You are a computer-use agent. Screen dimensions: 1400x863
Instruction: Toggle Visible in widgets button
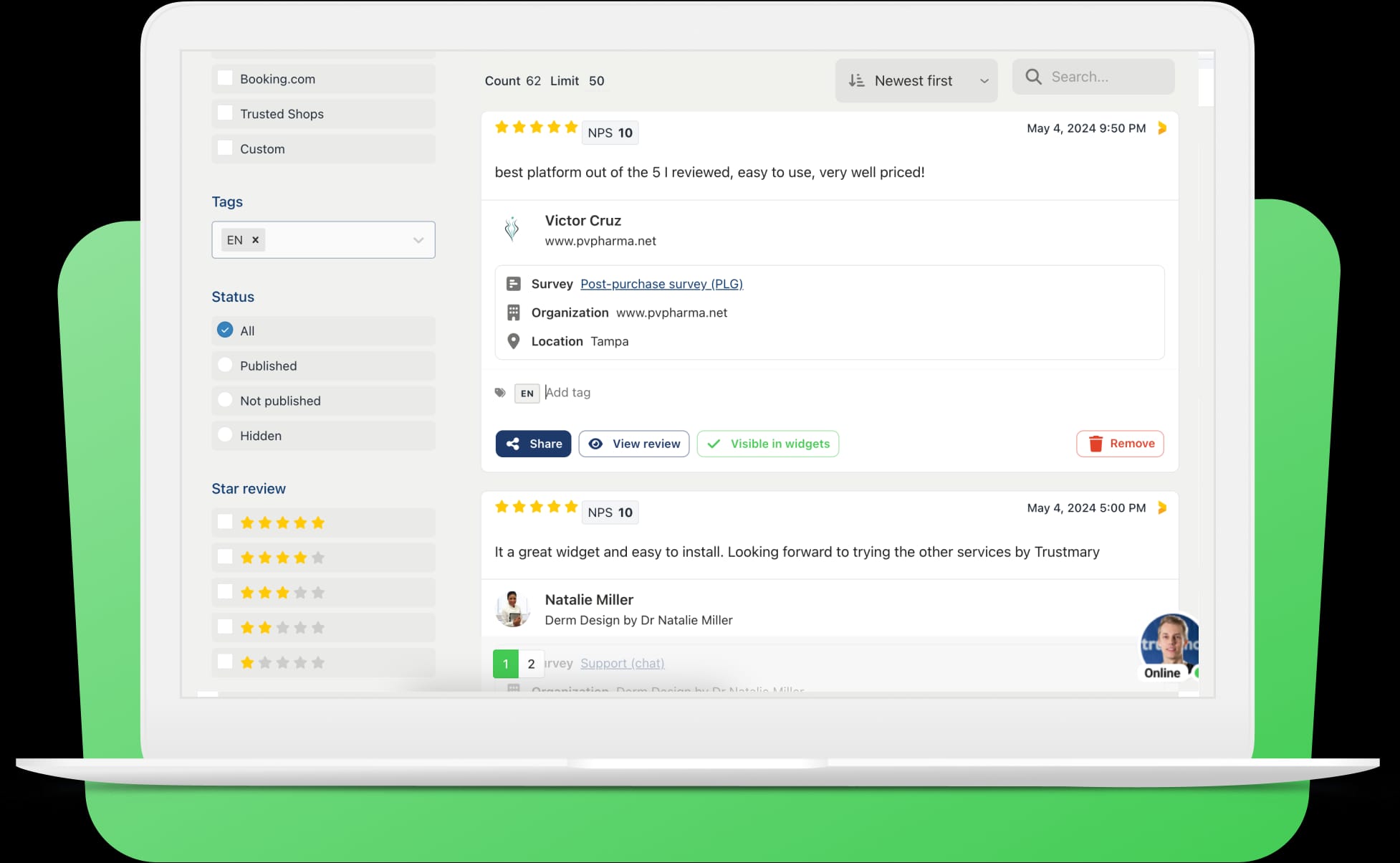(768, 444)
